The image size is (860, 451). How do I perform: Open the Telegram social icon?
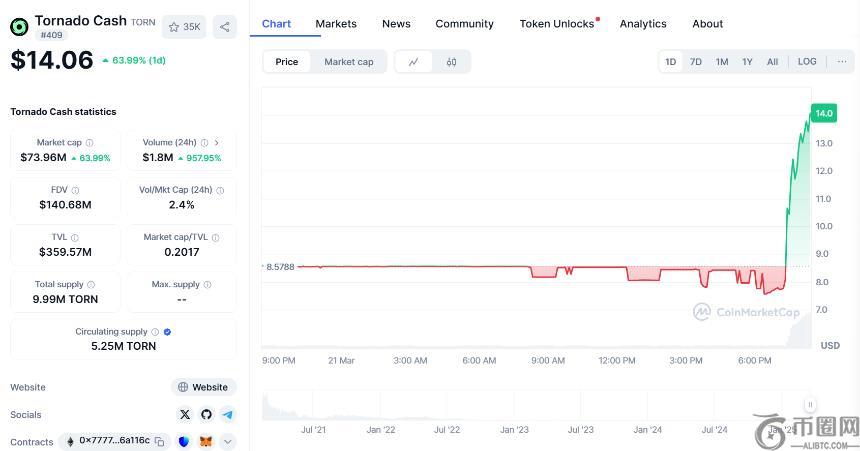[227, 414]
